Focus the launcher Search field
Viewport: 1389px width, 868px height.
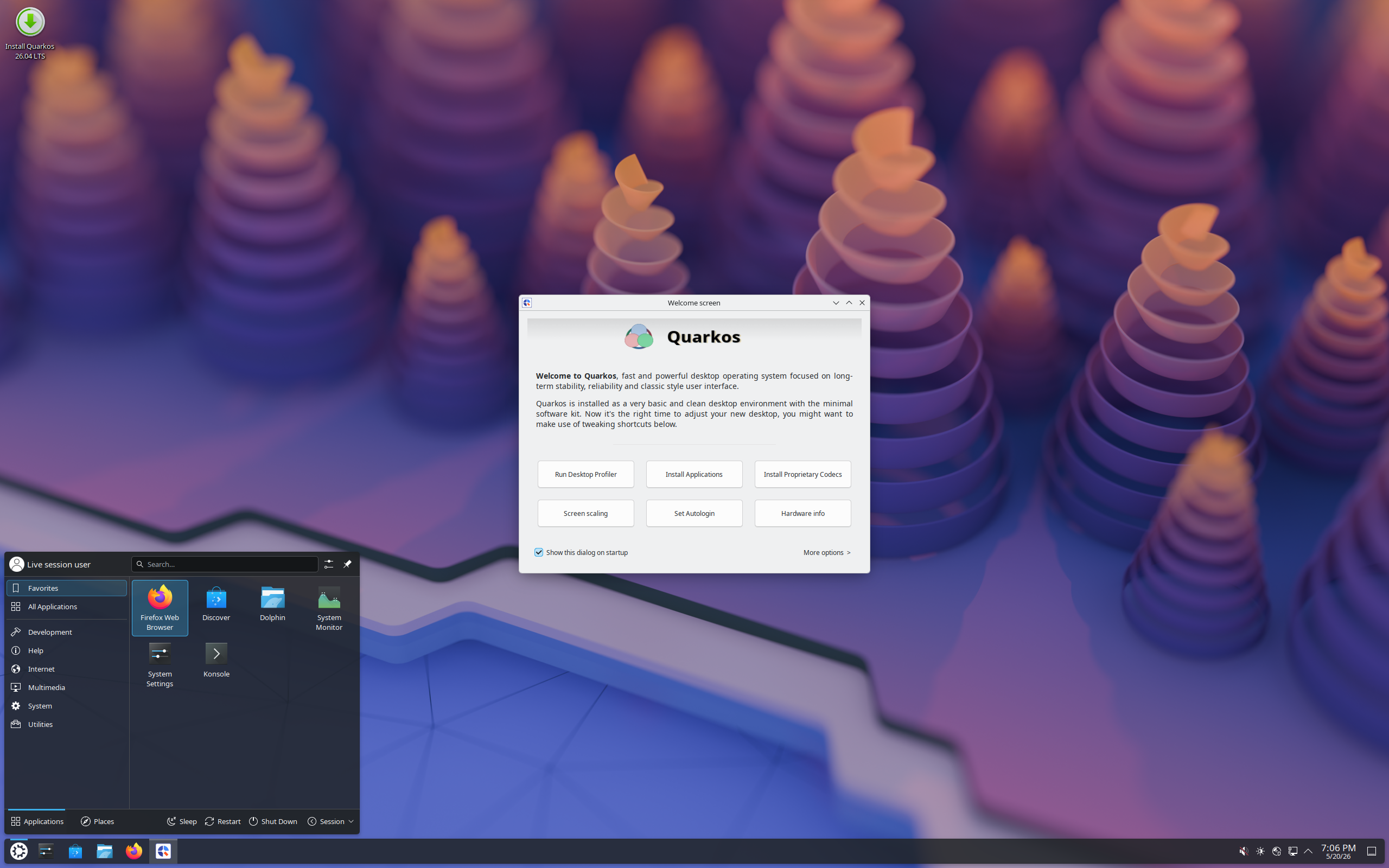(x=225, y=564)
